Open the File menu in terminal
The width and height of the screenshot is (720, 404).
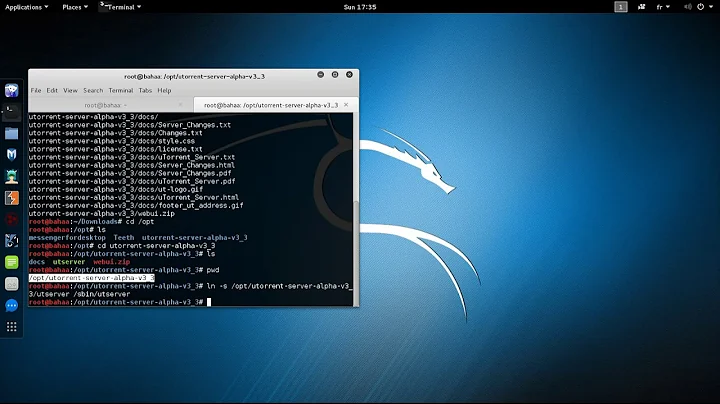click(x=36, y=90)
